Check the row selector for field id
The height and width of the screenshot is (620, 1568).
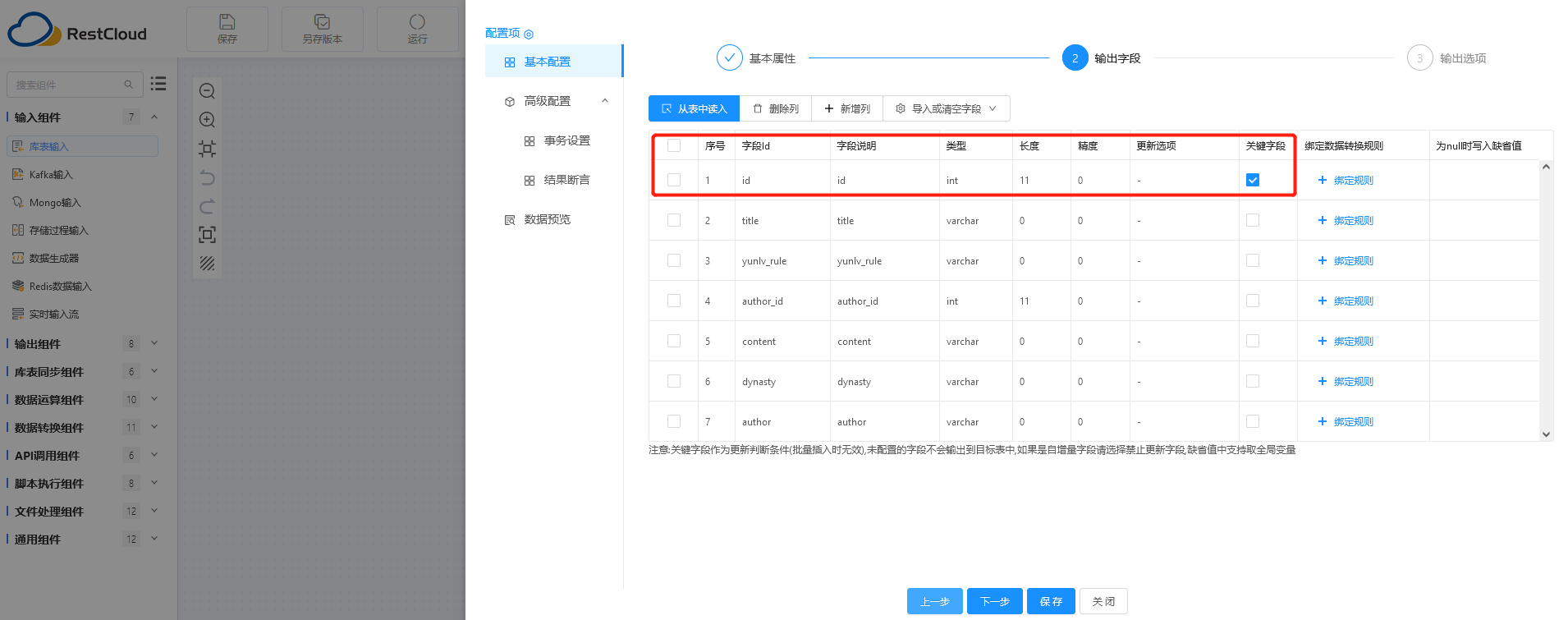tap(674, 180)
